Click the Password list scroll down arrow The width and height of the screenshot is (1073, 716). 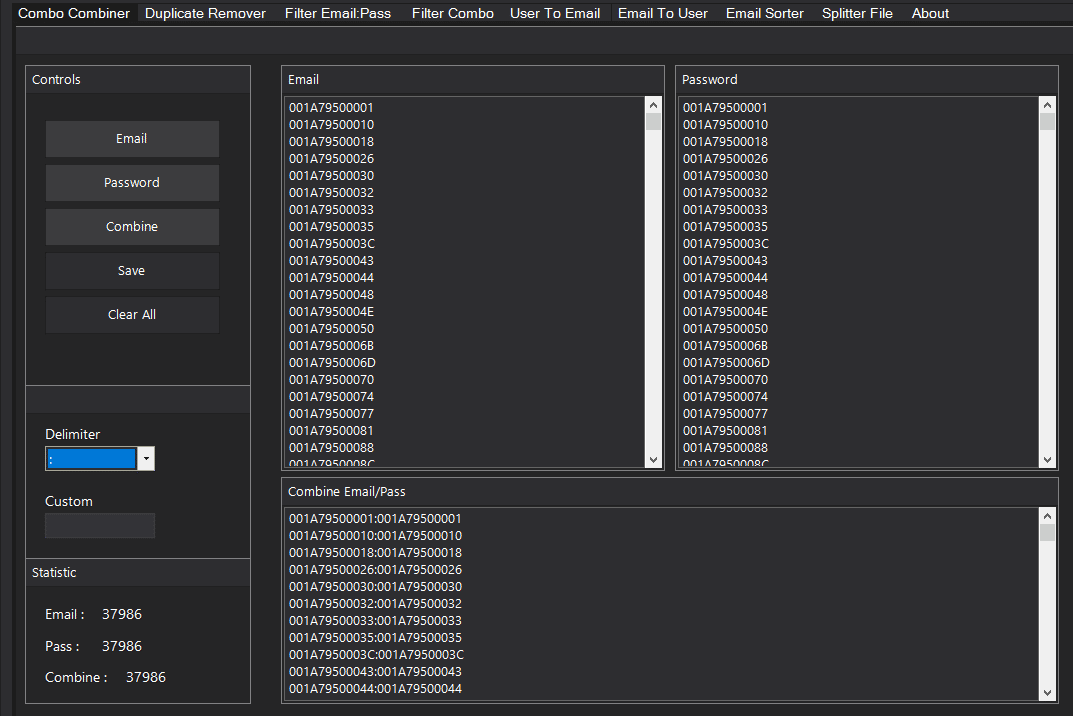(1047, 460)
